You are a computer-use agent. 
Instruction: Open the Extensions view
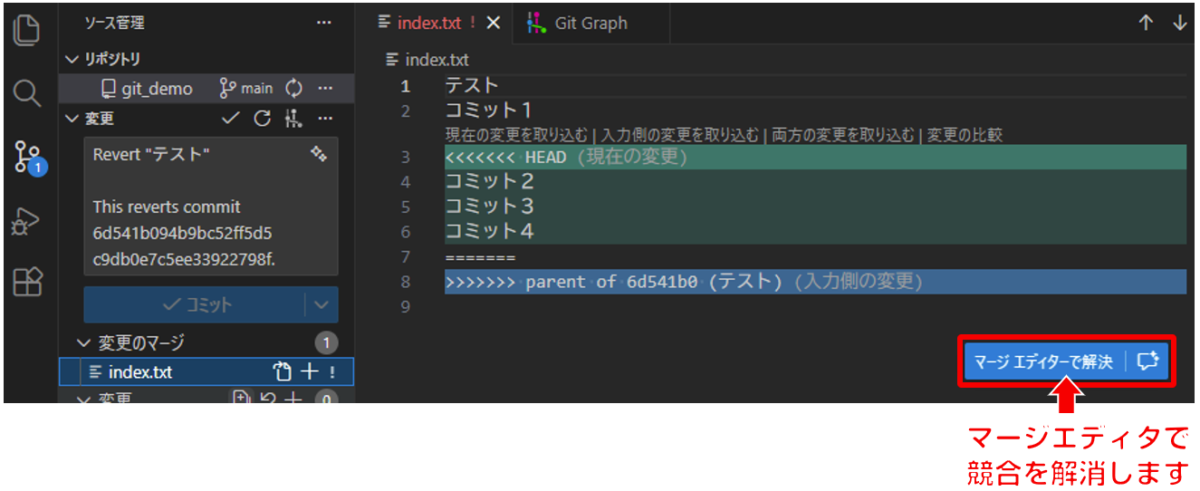pyautogui.click(x=27, y=284)
